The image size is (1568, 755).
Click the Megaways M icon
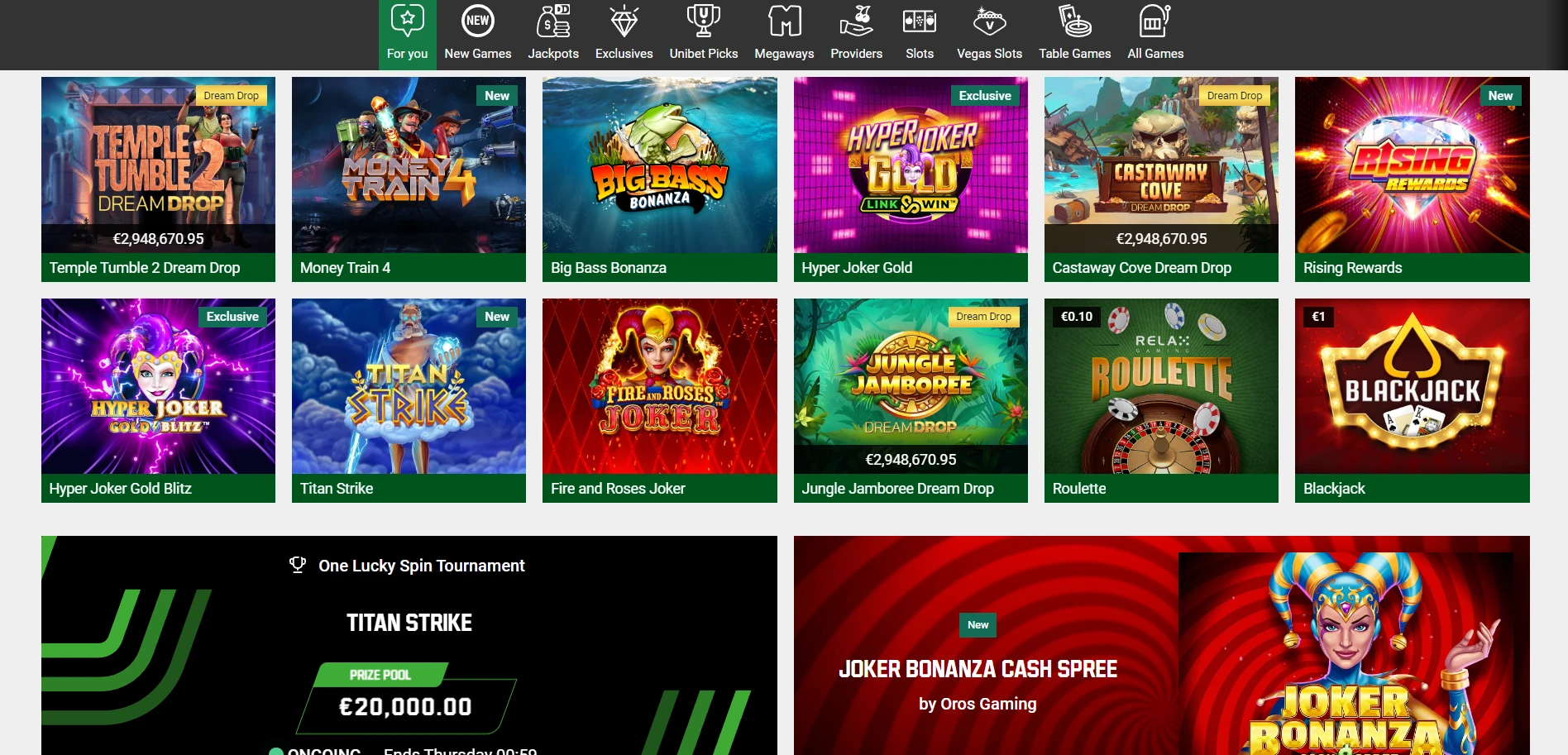(x=784, y=21)
